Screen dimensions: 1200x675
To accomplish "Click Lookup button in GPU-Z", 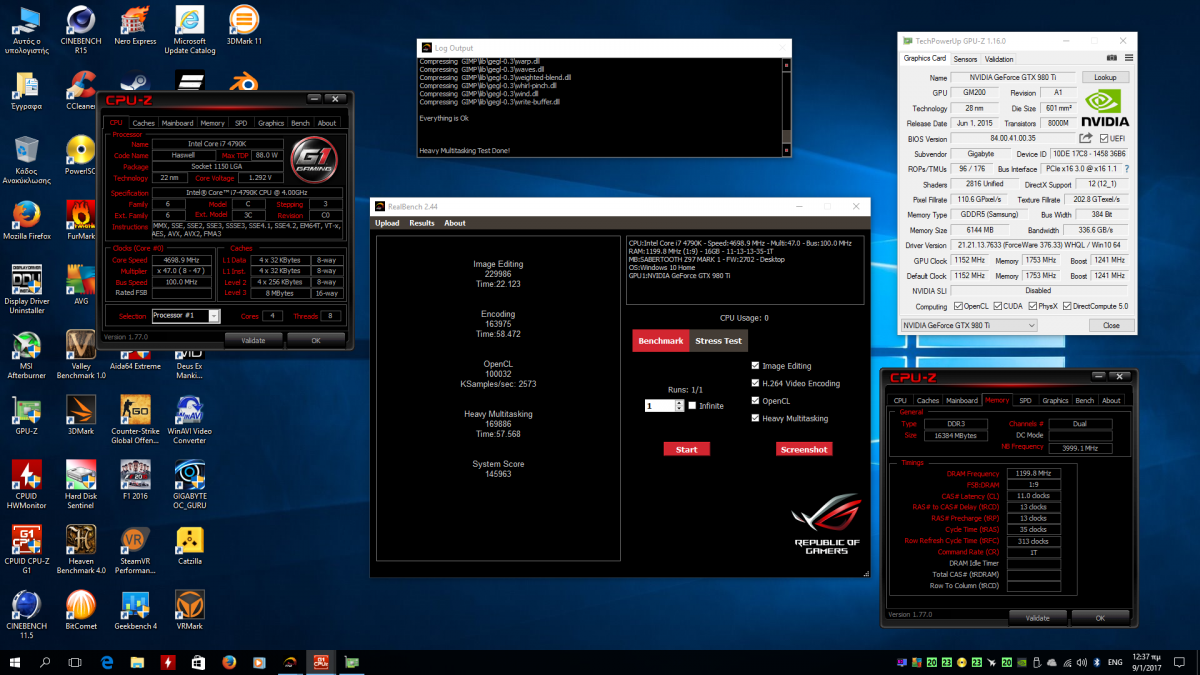I will [x=1105, y=77].
